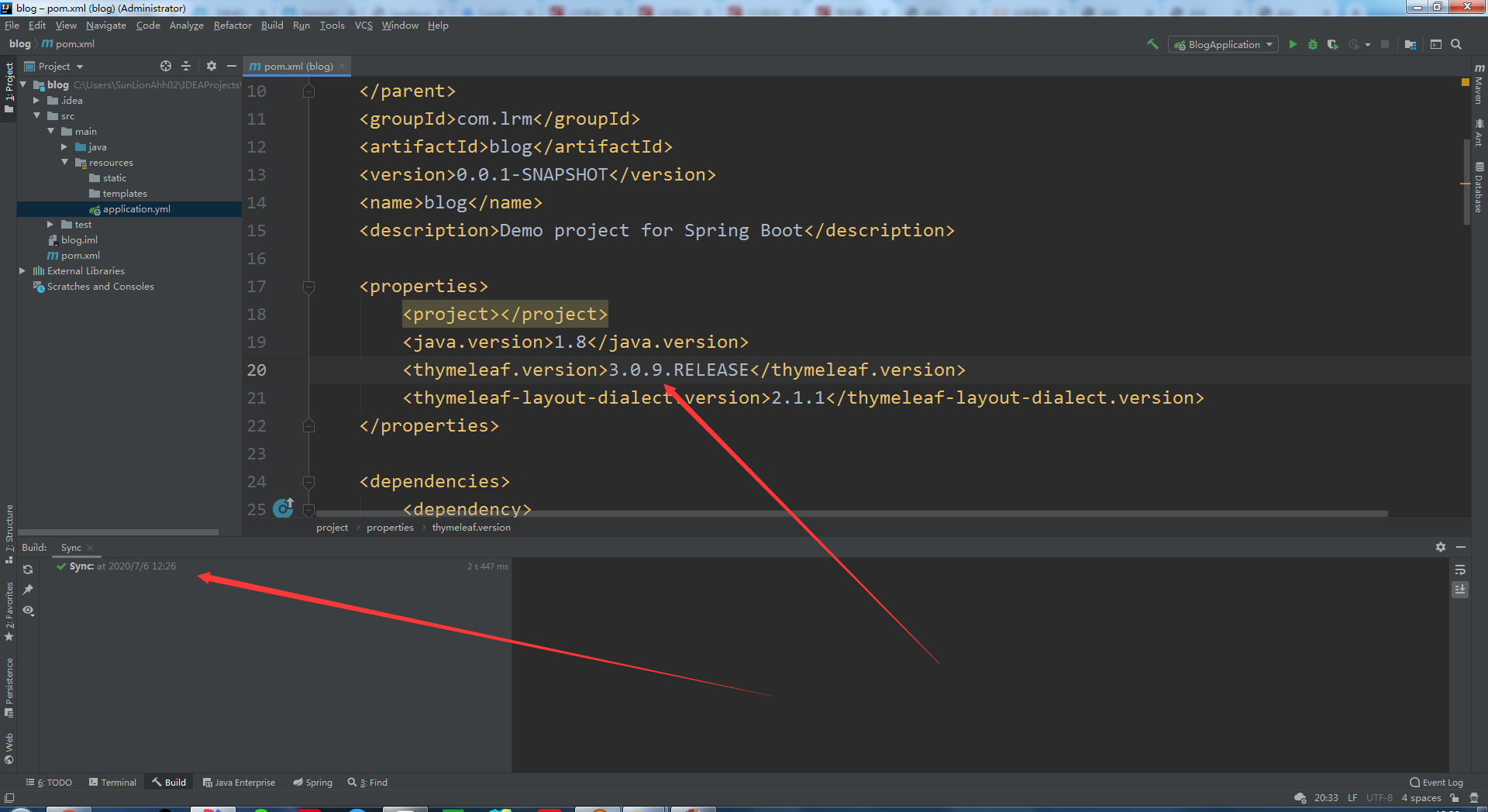Viewport: 1488px width, 812px height.
Task: Change line ending via the LF indicator
Action: coord(1352,797)
